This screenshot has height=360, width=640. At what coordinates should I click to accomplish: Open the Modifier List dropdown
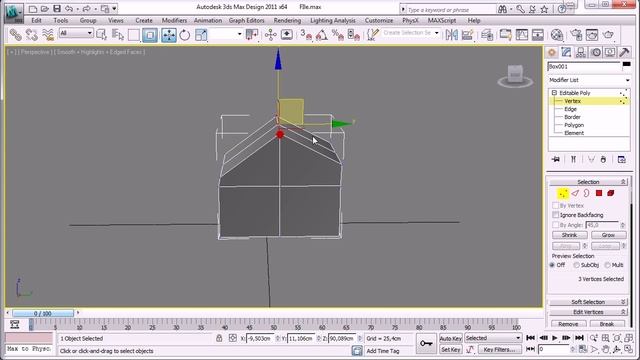[x=589, y=80]
